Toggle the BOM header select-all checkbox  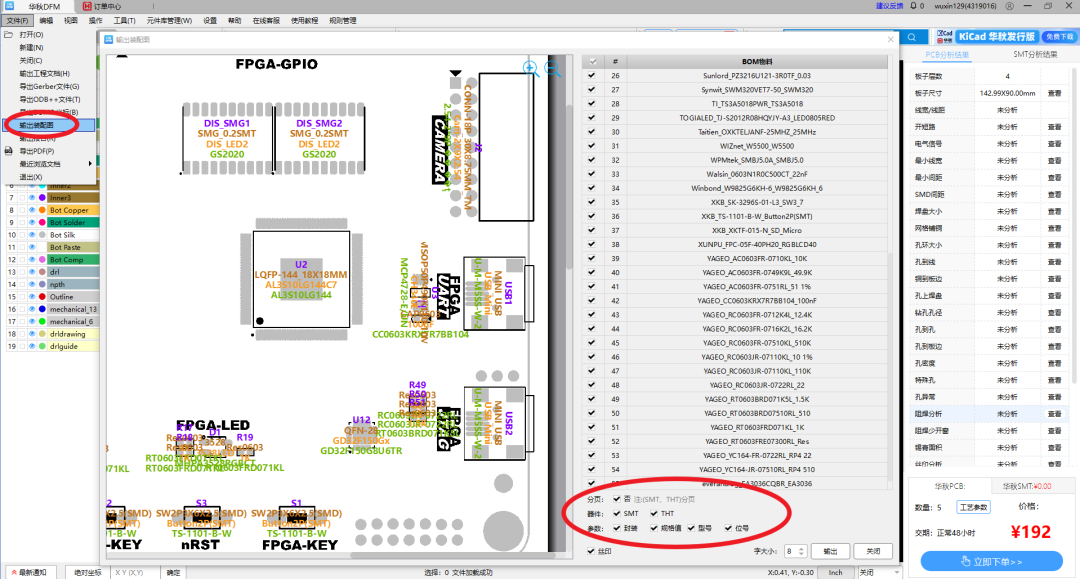(592, 61)
